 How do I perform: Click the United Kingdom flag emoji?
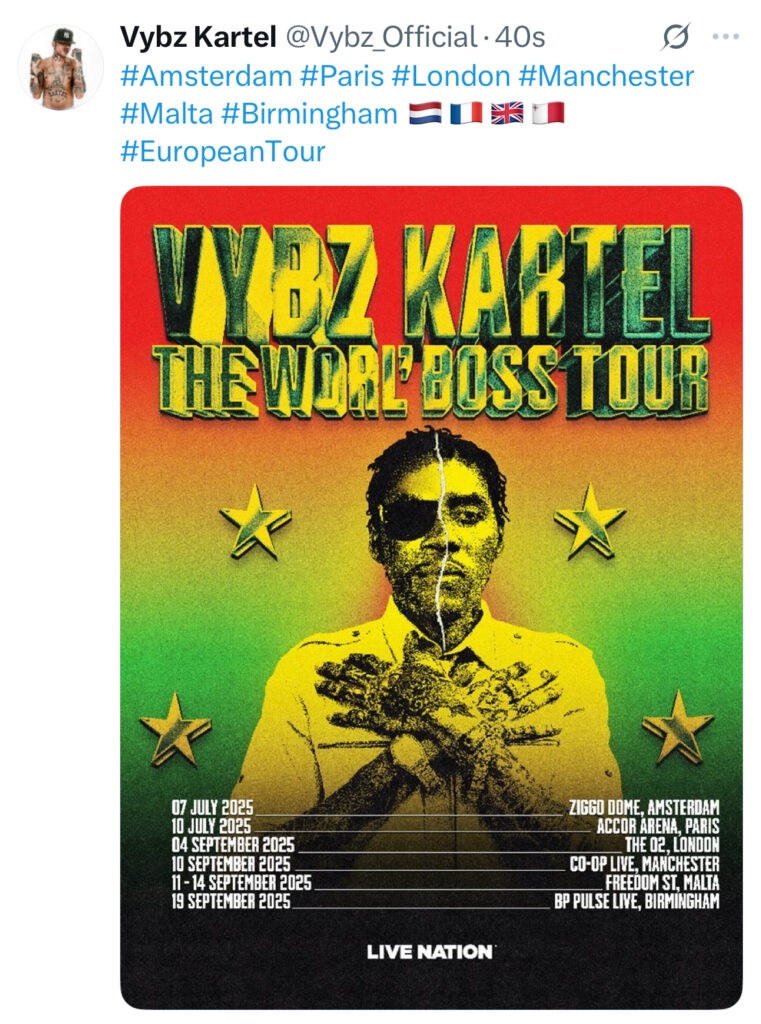pyautogui.click(x=508, y=114)
